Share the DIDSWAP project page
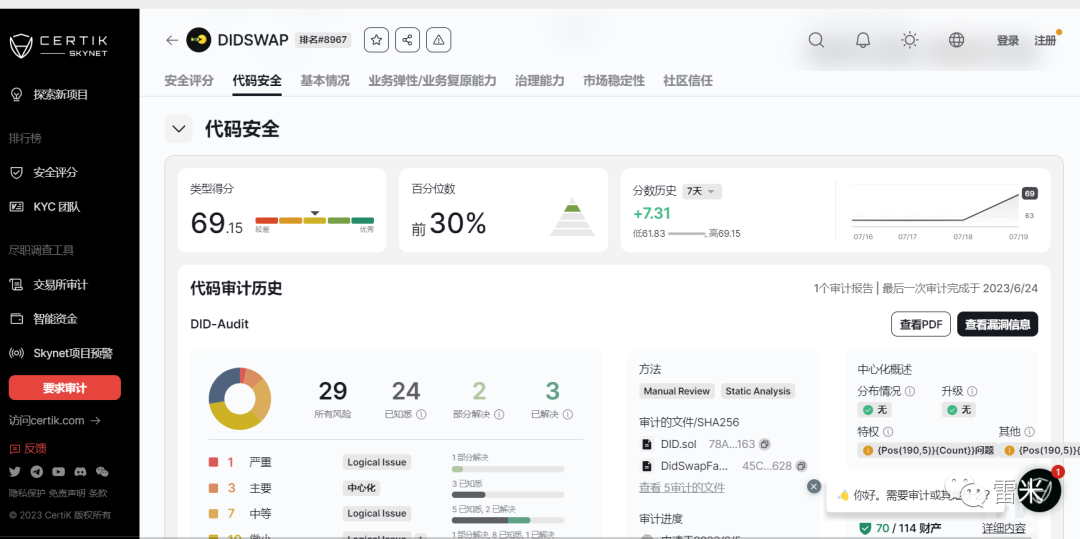Screen dimensions: 1080x539 [407, 40]
